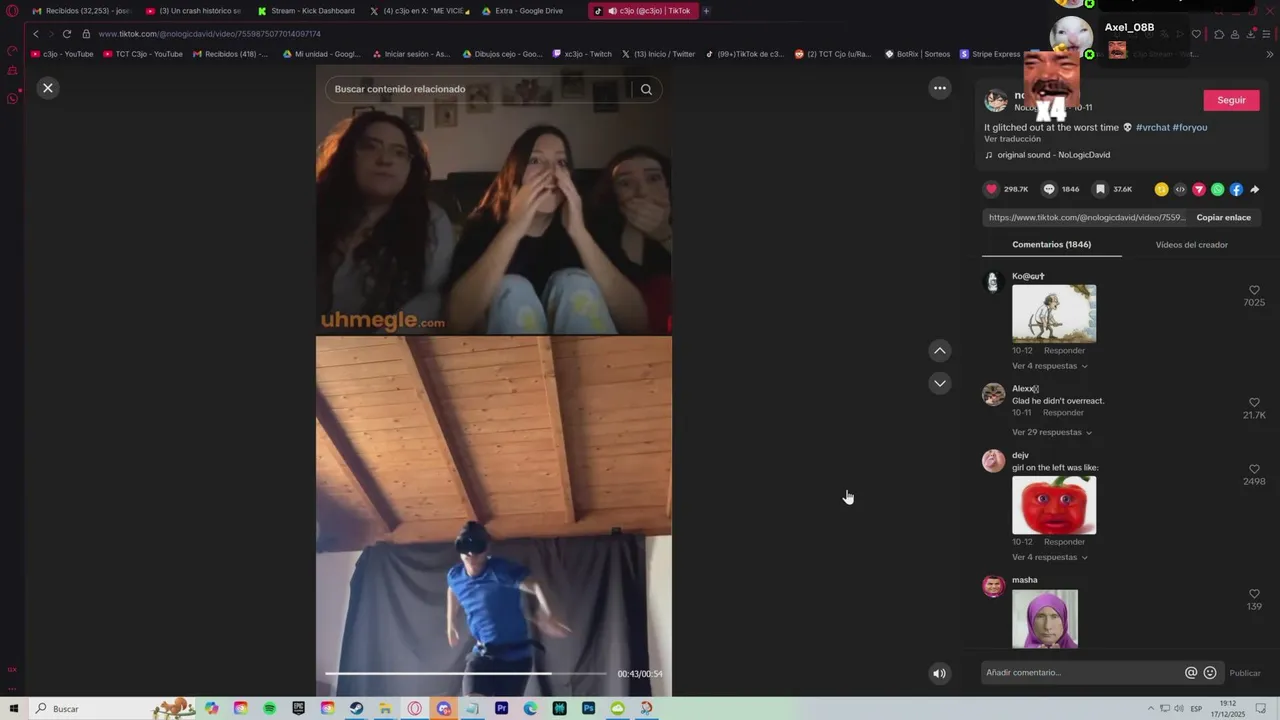The height and width of the screenshot is (720, 1280).
Task: Open Epic Games Launcher from taskbar
Action: tap(298, 708)
